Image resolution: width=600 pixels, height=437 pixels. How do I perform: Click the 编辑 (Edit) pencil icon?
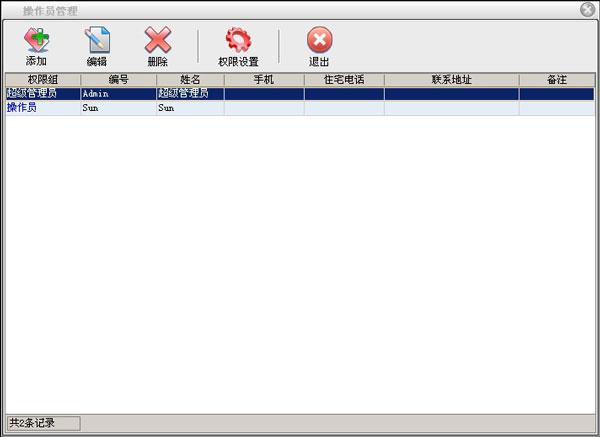tap(97, 41)
